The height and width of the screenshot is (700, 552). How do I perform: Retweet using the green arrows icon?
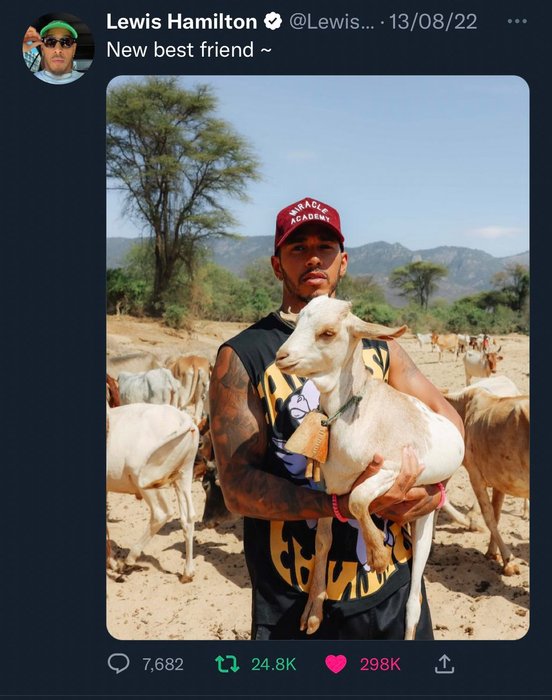pyautogui.click(x=227, y=664)
